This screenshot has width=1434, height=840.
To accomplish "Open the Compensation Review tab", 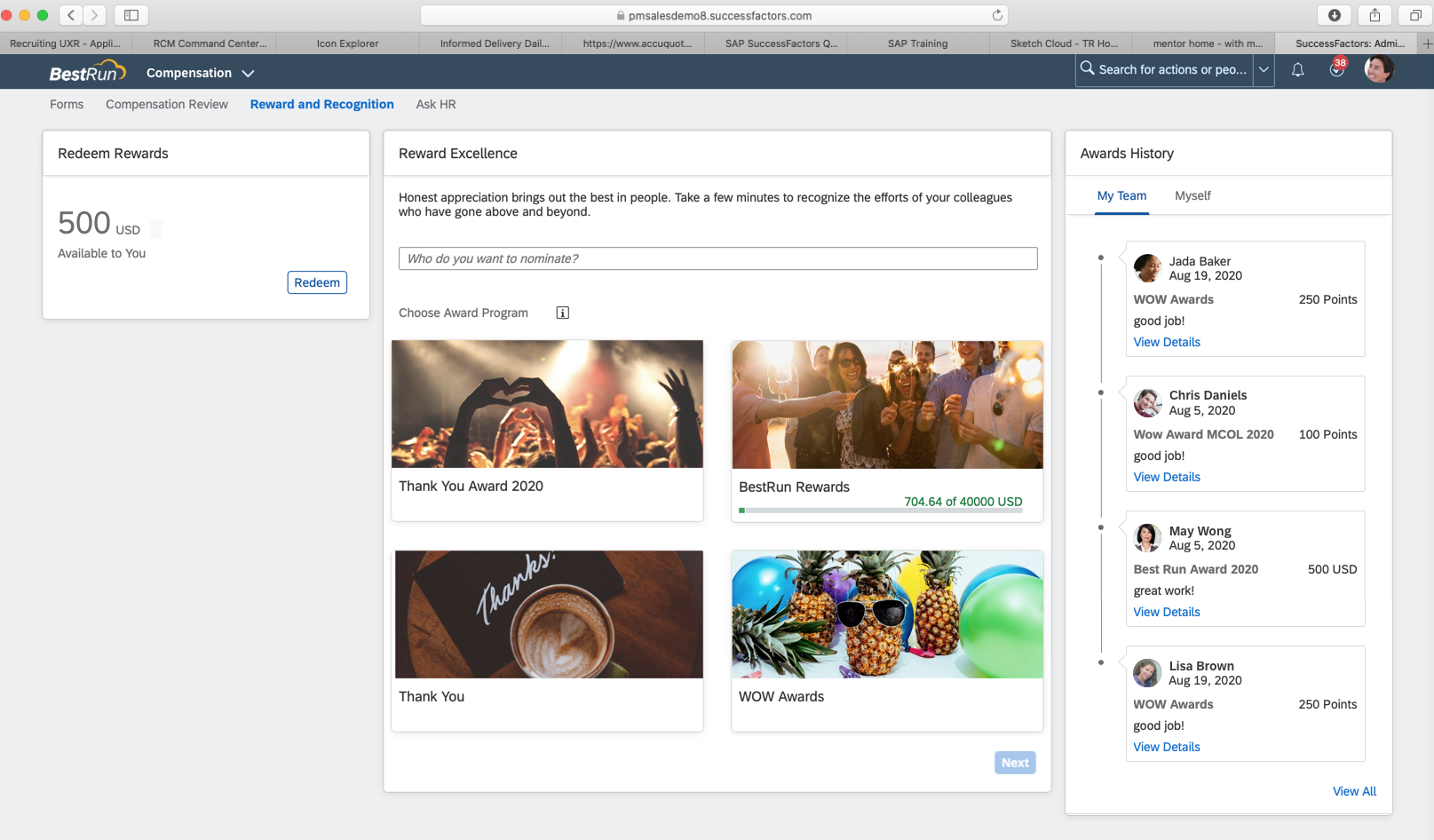I will pos(167,104).
